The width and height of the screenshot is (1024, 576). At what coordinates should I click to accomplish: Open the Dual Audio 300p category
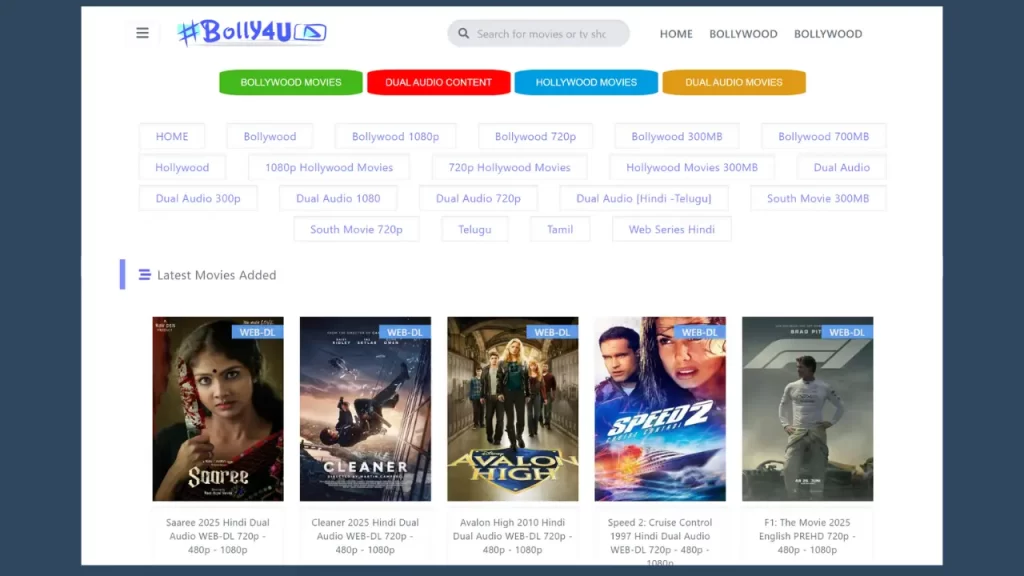pyautogui.click(x=197, y=198)
